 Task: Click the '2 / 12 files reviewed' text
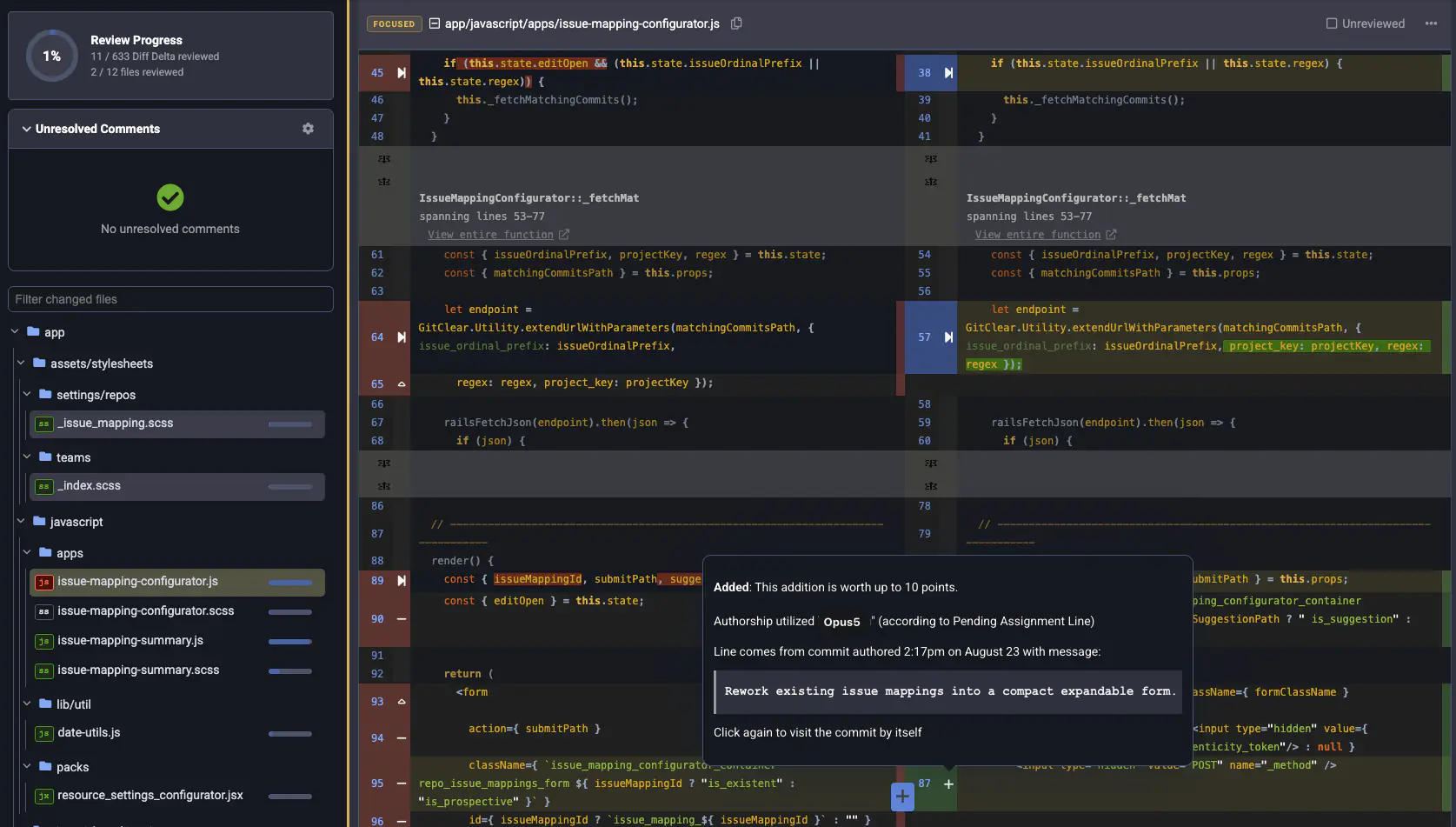pos(137,72)
